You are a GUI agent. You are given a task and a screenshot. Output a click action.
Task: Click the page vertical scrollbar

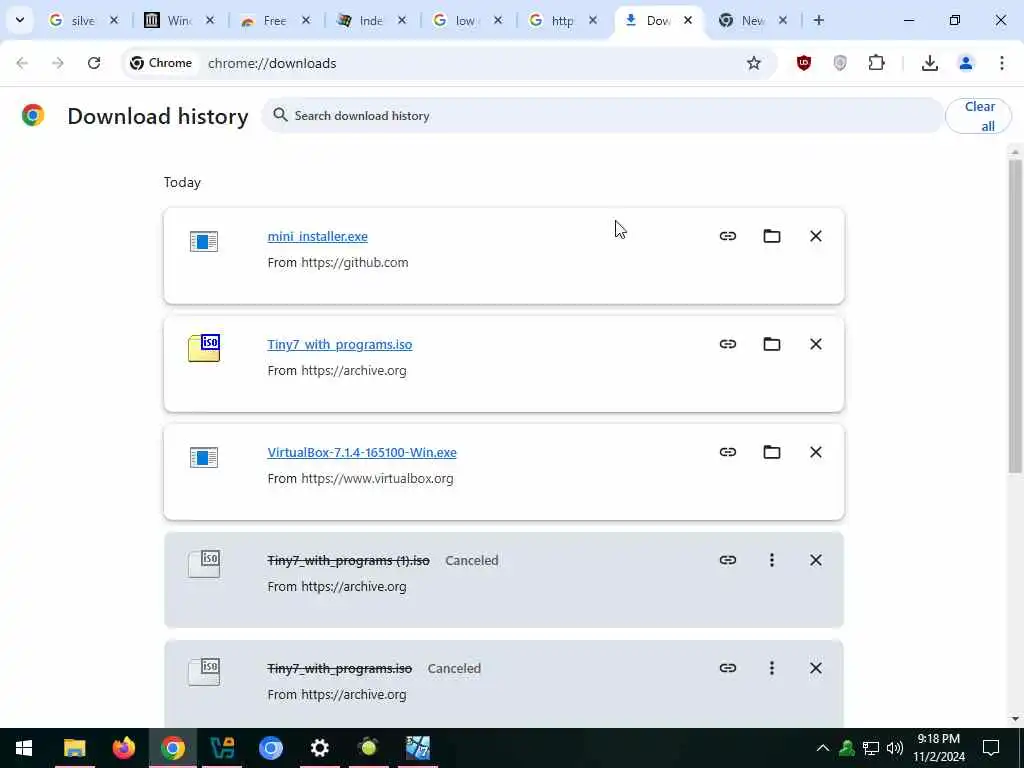coord(1015,317)
